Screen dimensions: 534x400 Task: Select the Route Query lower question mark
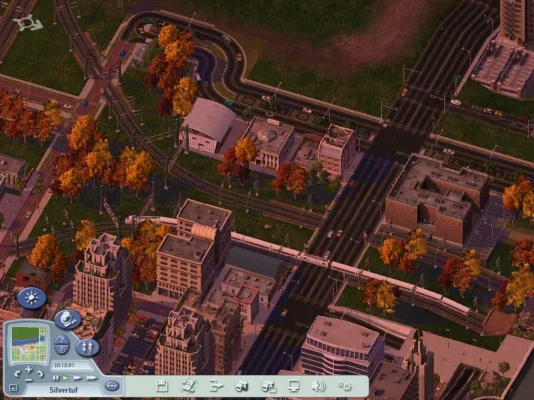(62, 349)
